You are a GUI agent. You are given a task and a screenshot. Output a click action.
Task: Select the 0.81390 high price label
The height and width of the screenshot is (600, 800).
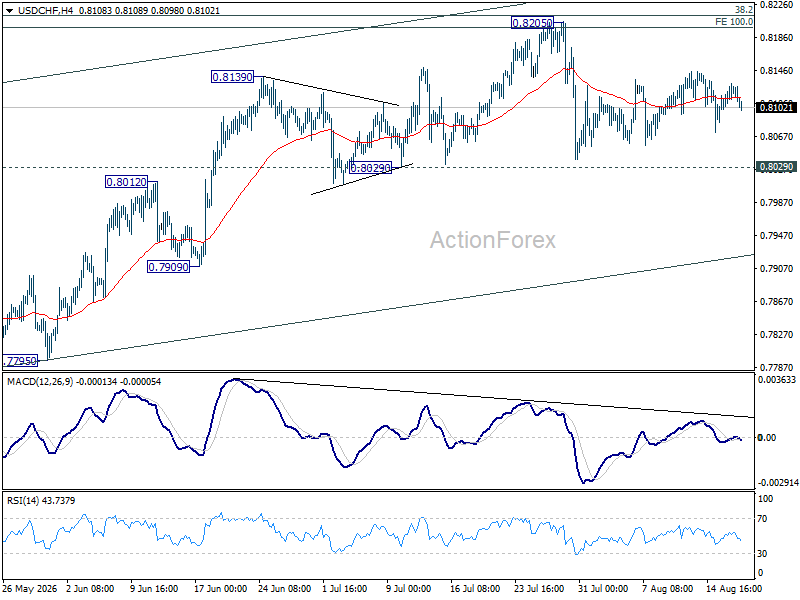coord(232,77)
